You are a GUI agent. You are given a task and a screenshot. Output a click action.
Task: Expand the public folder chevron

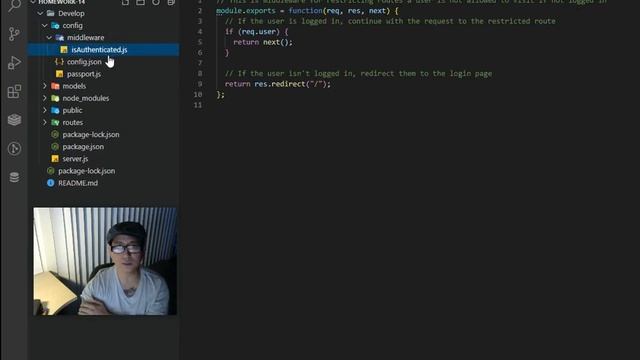(x=45, y=110)
